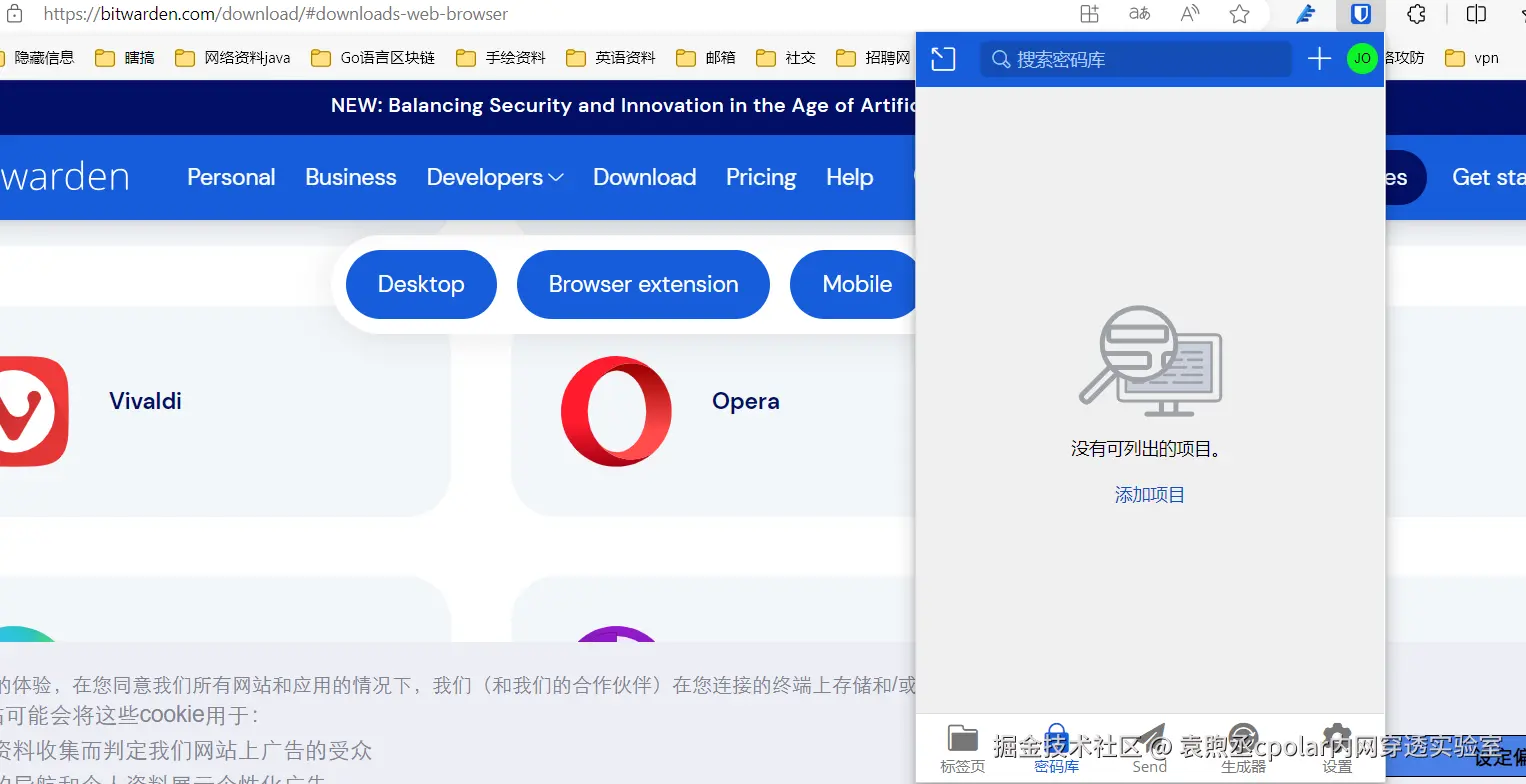This screenshot has width=1526, height=784.
Task: Open the browser extensions puzzle icon
Action: 1416,14
